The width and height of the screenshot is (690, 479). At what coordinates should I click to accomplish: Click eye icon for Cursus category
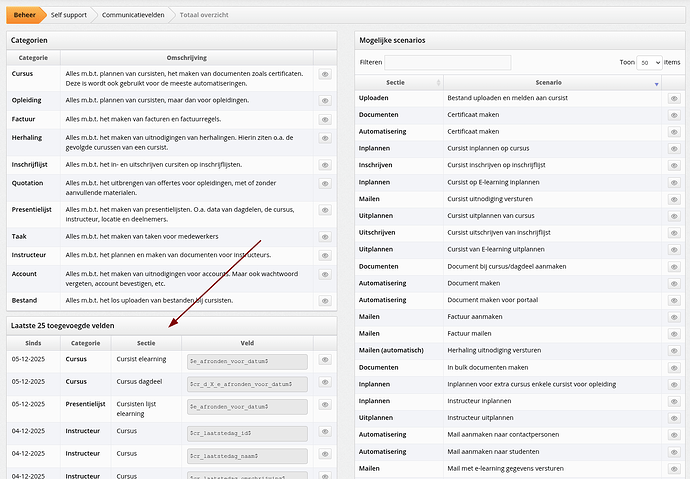pos(326,74)
